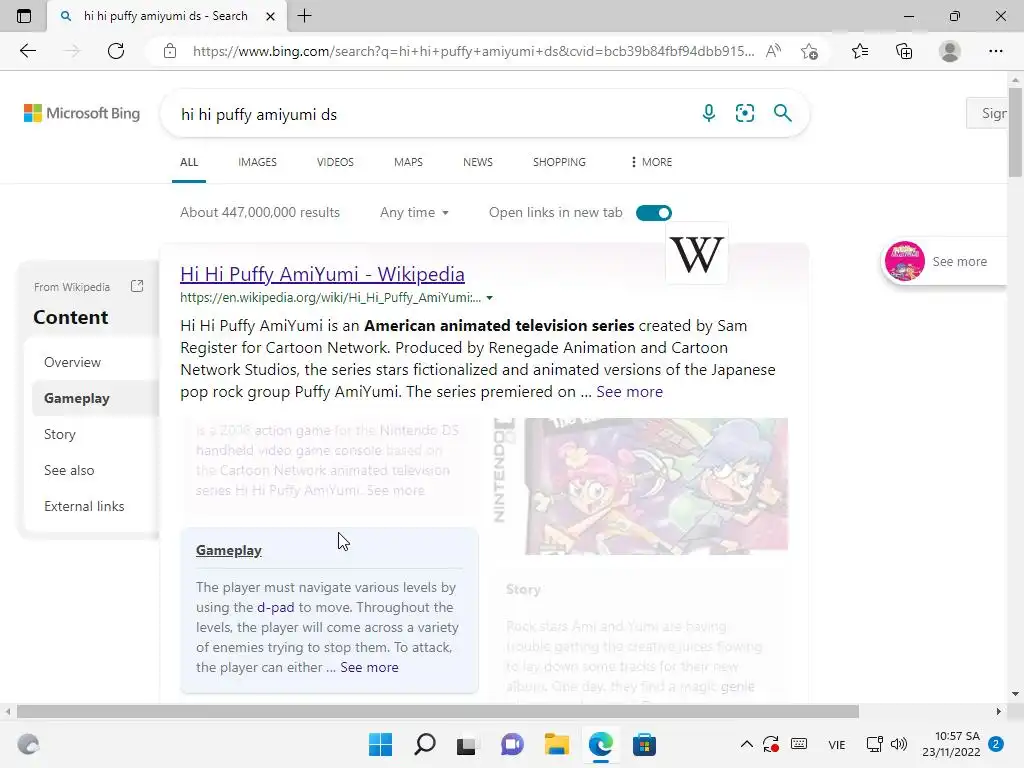Screen dimensions: 1024x768
Task: Switch to the IMAGES tab
Action: click(257, 162)
